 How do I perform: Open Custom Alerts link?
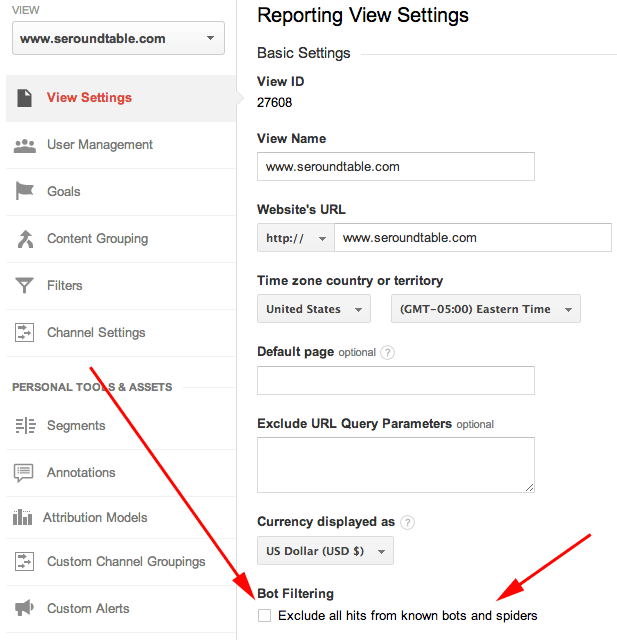click(x=121, y=609)
